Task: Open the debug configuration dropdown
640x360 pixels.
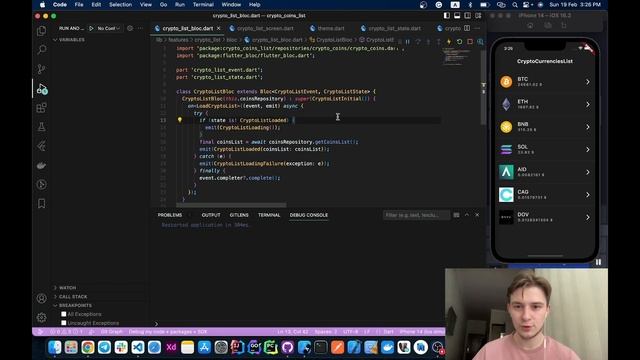Action: (x=109, y=28)
